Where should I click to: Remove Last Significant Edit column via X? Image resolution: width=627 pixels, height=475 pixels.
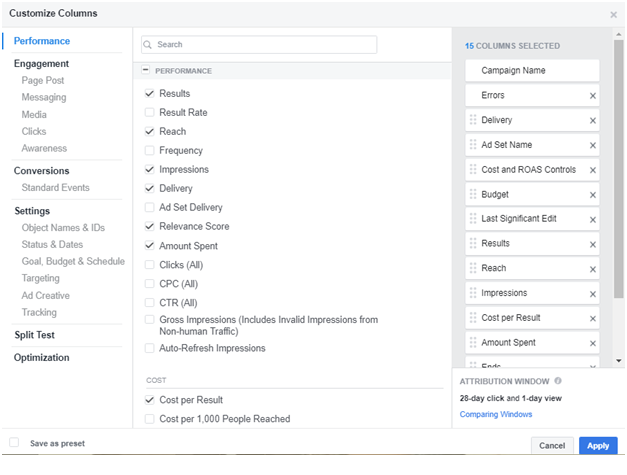pos(593,220)
